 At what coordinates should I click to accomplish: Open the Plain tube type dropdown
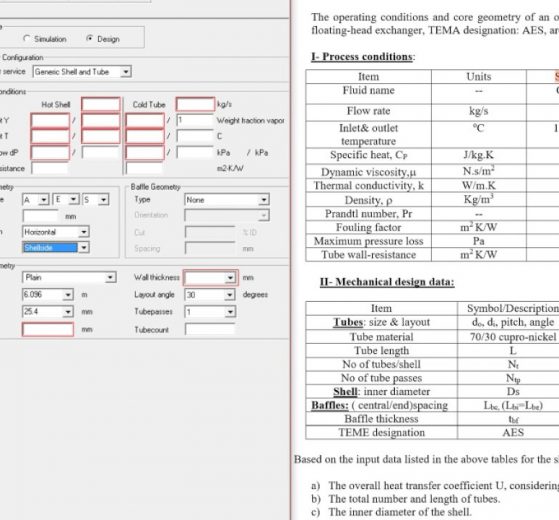pos(111,277)
